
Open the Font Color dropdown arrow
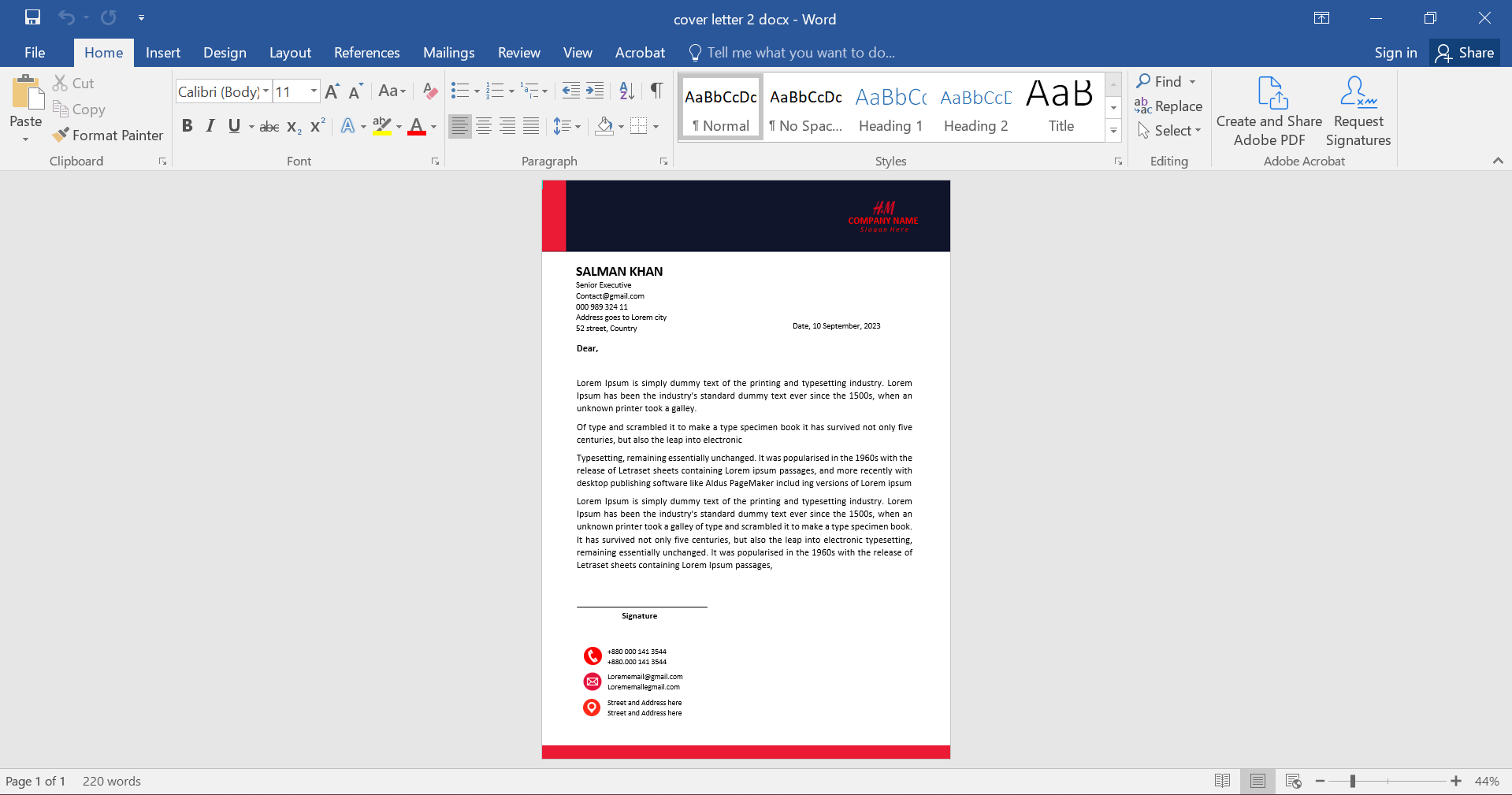(x=433, y=126)
